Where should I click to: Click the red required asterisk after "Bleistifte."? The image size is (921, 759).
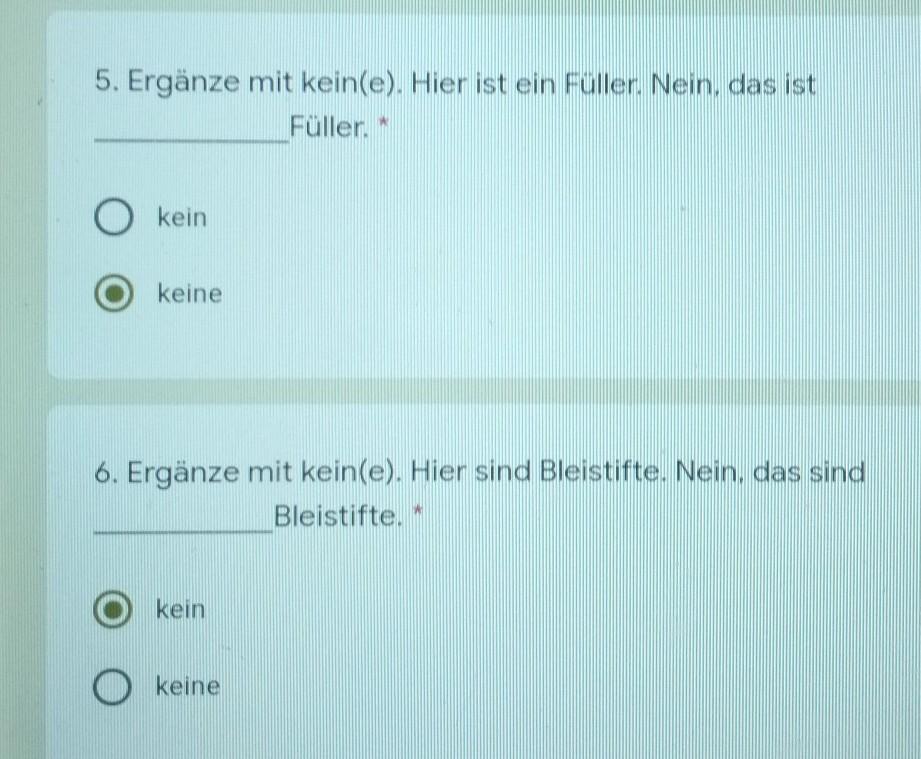[x=418, y=511]
